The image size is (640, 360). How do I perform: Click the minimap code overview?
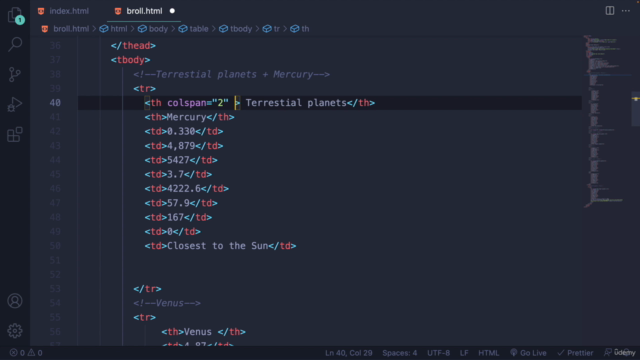606,122
